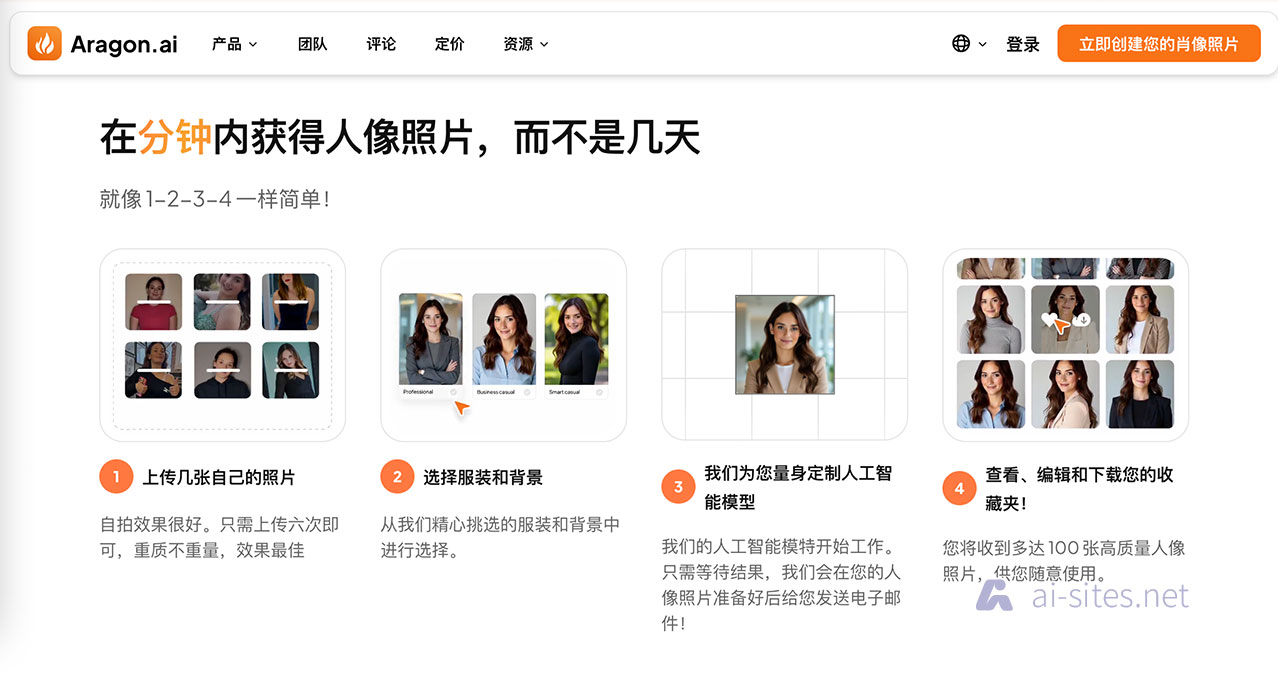
Task: Click the globe language icon
Action: click(x=961, y=44)
